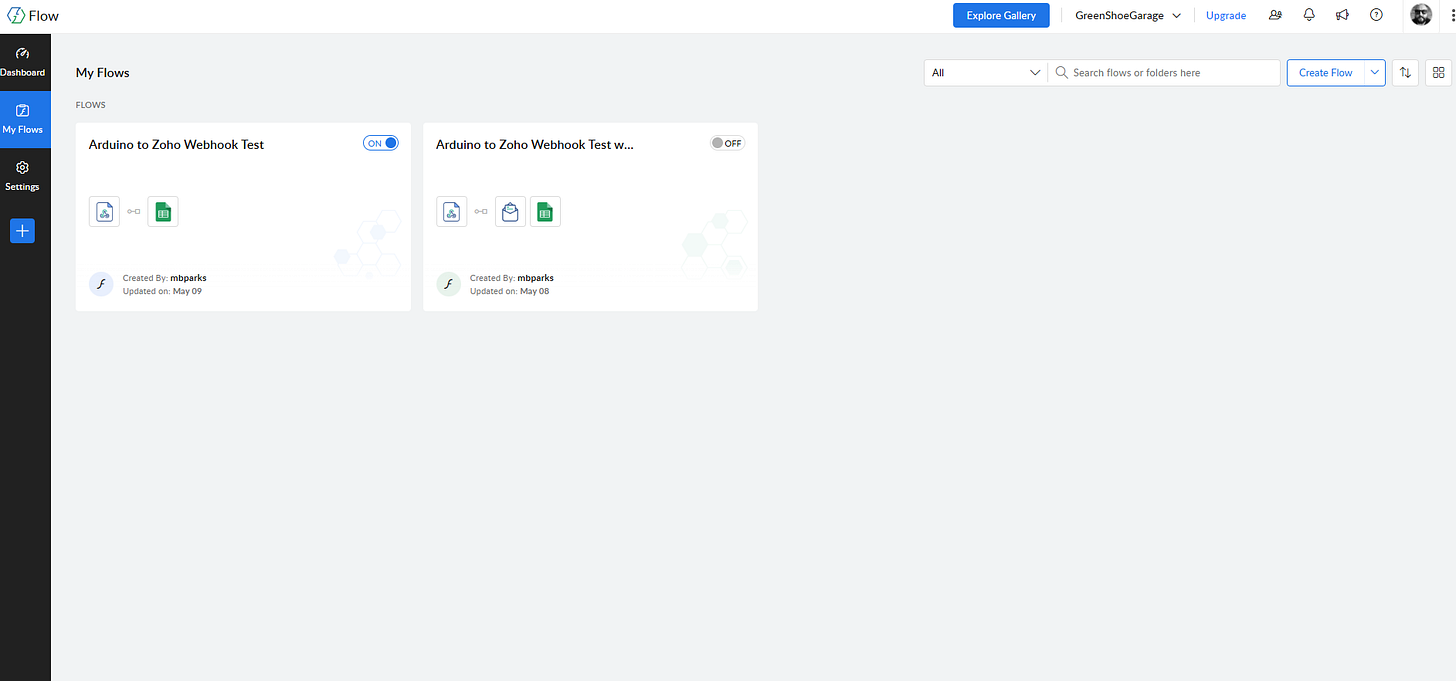Click the FLOWS section label

pos(91,104)
